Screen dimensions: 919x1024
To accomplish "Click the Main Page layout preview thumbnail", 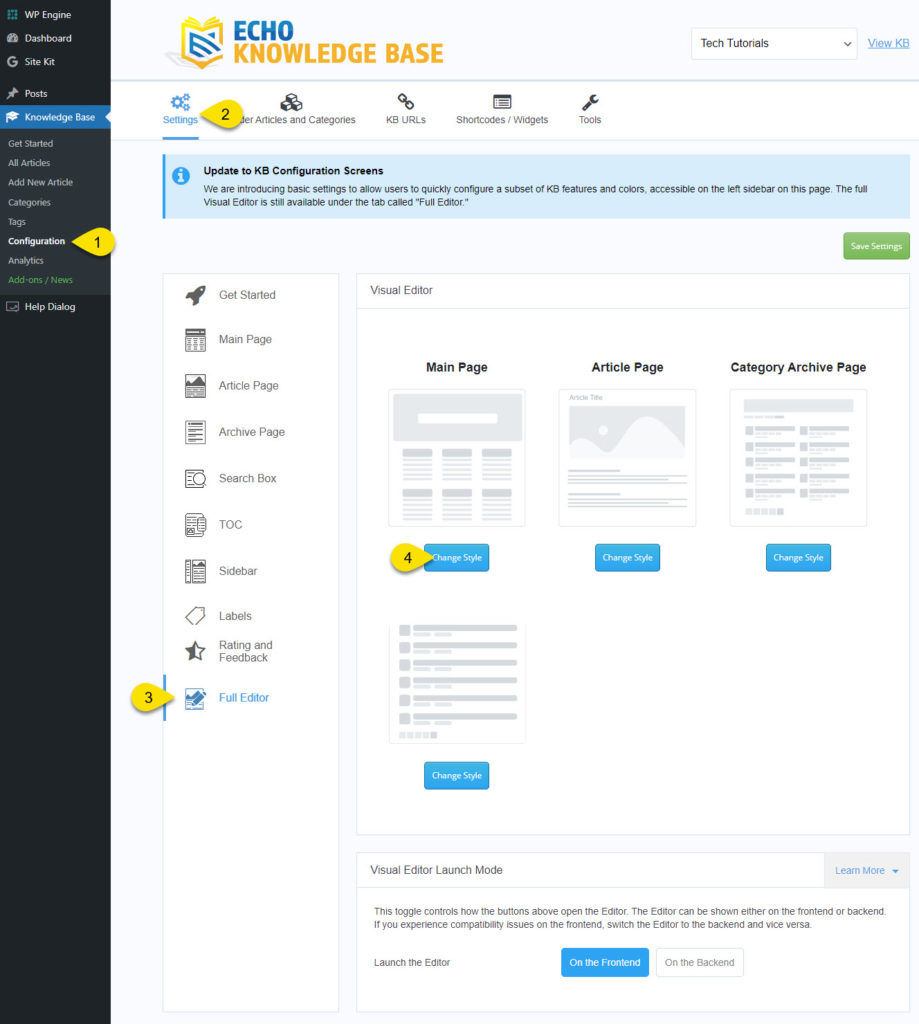I will 456,459.
